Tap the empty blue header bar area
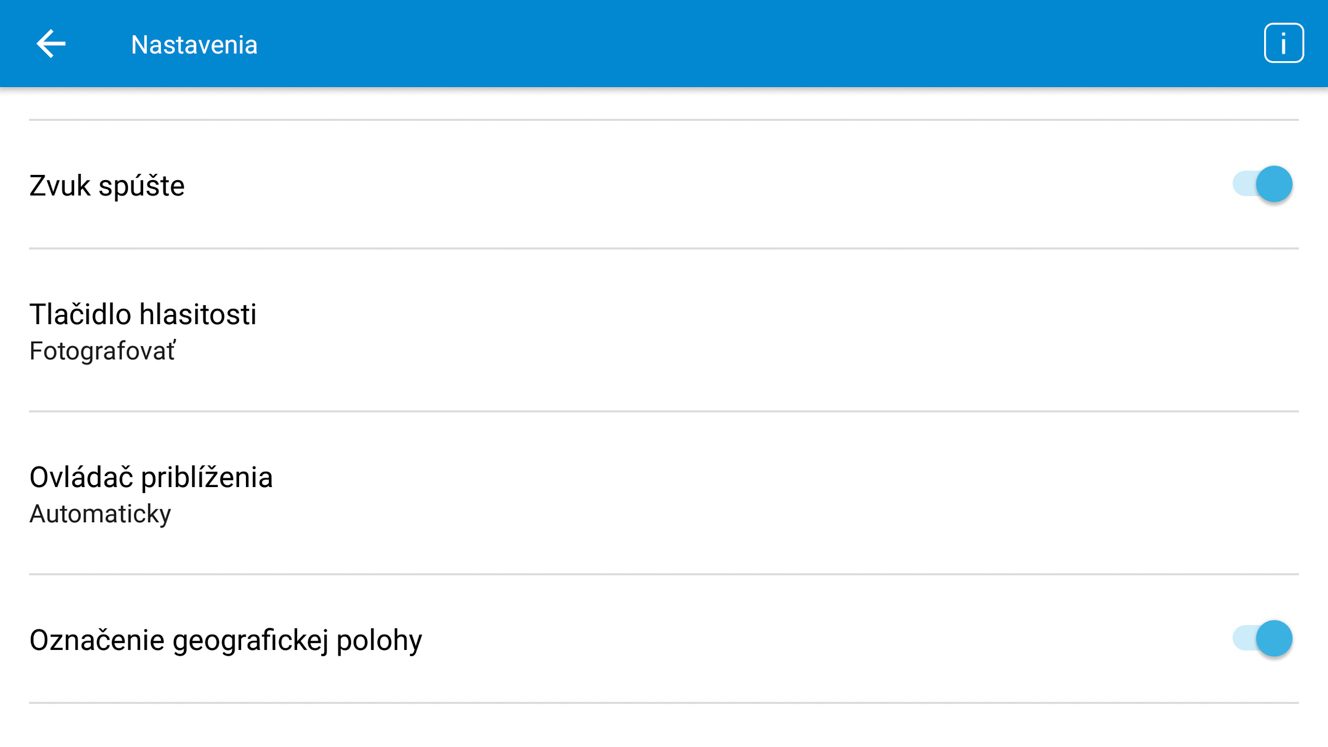Viewport: 1328px width, 747px height. tap(760, 44)
